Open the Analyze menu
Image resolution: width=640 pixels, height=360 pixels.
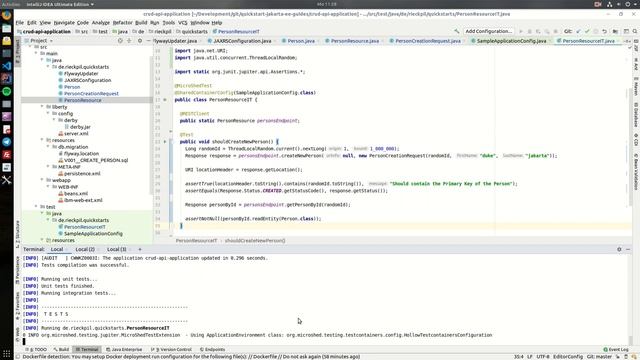(x=100, y=23)
